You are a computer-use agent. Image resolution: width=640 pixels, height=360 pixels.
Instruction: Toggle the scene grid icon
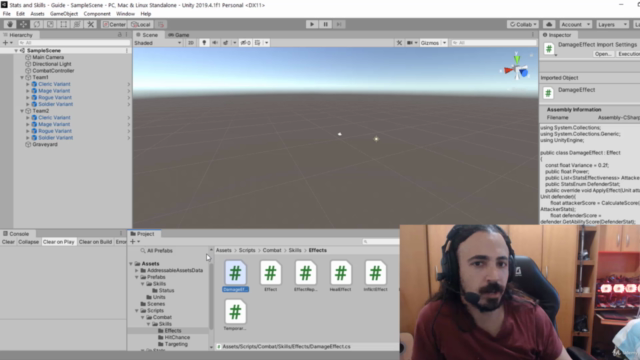click(258, 43)
